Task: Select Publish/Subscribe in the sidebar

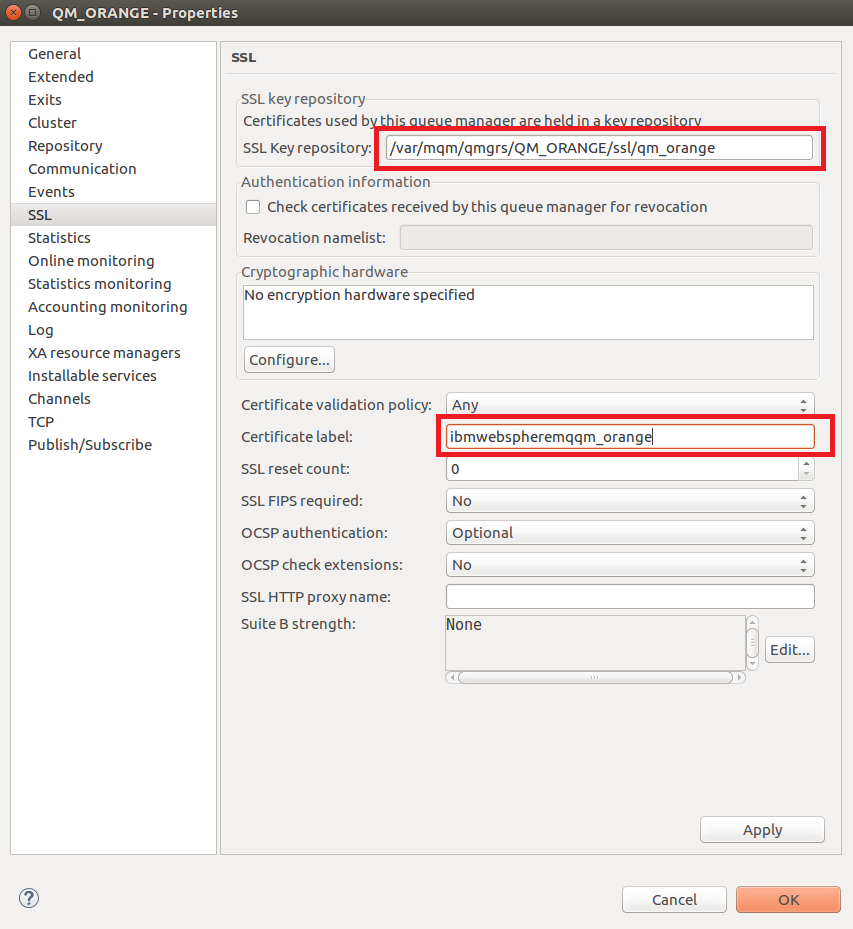Action: point(90,445)
